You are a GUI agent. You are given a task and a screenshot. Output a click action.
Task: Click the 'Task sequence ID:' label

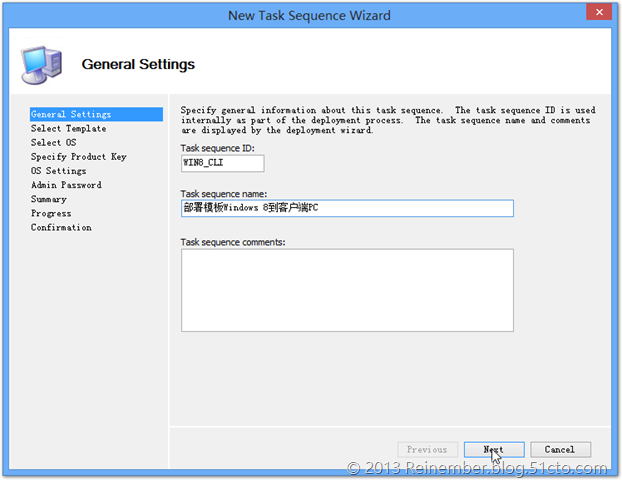click(217, 148)
